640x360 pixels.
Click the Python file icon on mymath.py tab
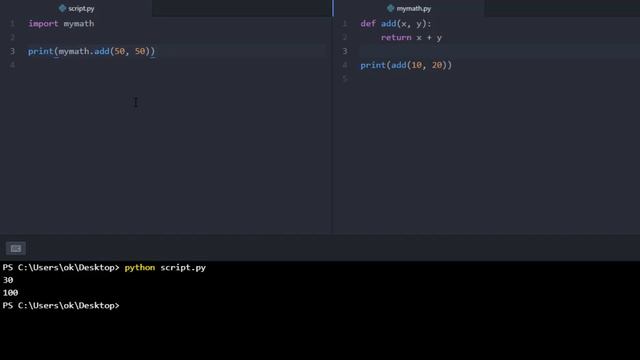[x=391, y=8]
